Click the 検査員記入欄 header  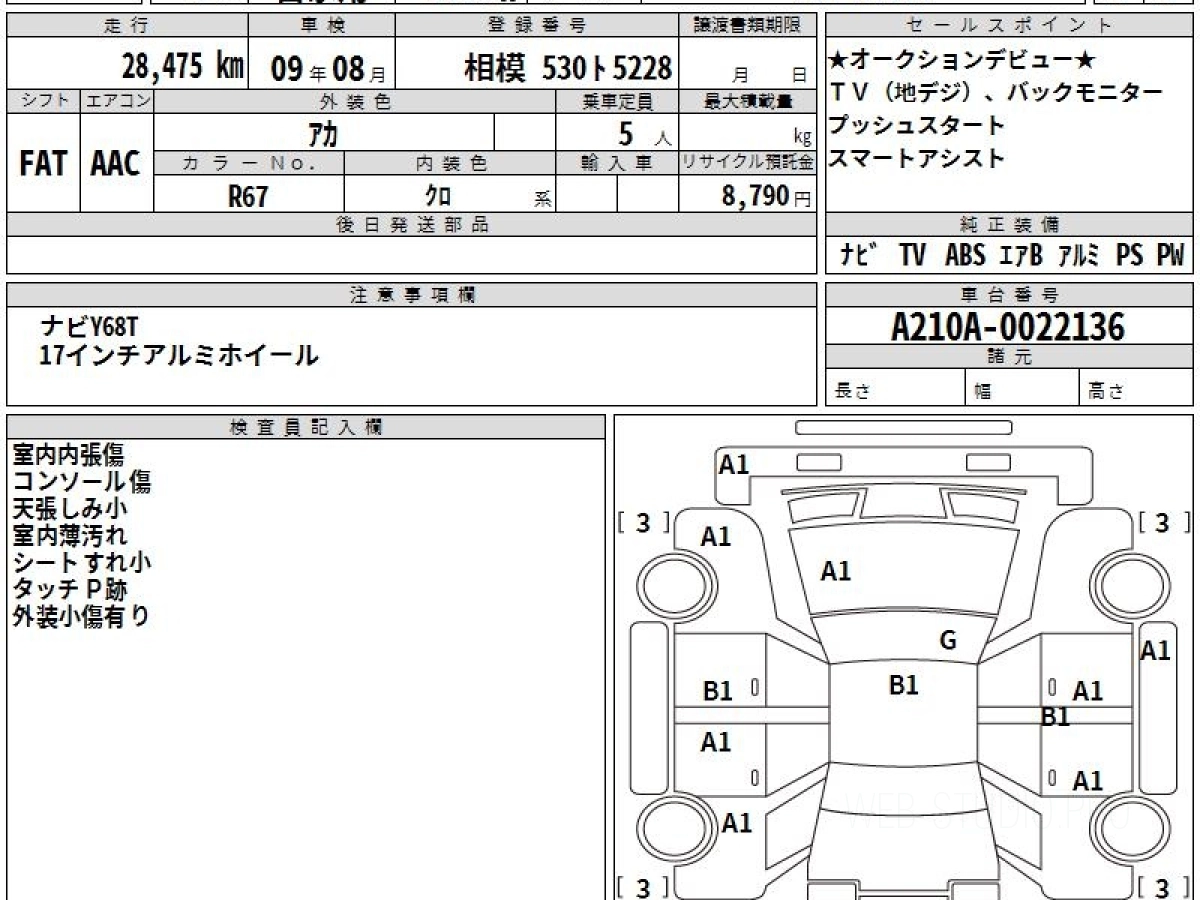[306, 426]
